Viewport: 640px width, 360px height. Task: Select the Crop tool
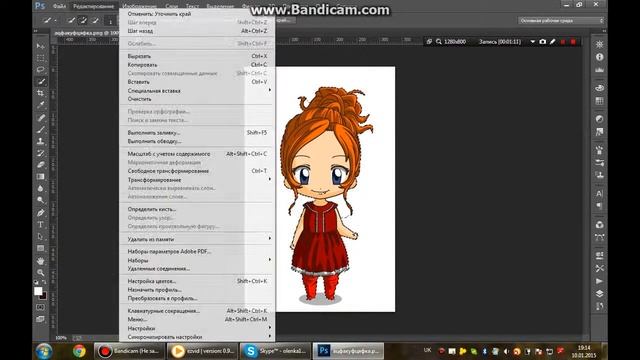point(40,93)
